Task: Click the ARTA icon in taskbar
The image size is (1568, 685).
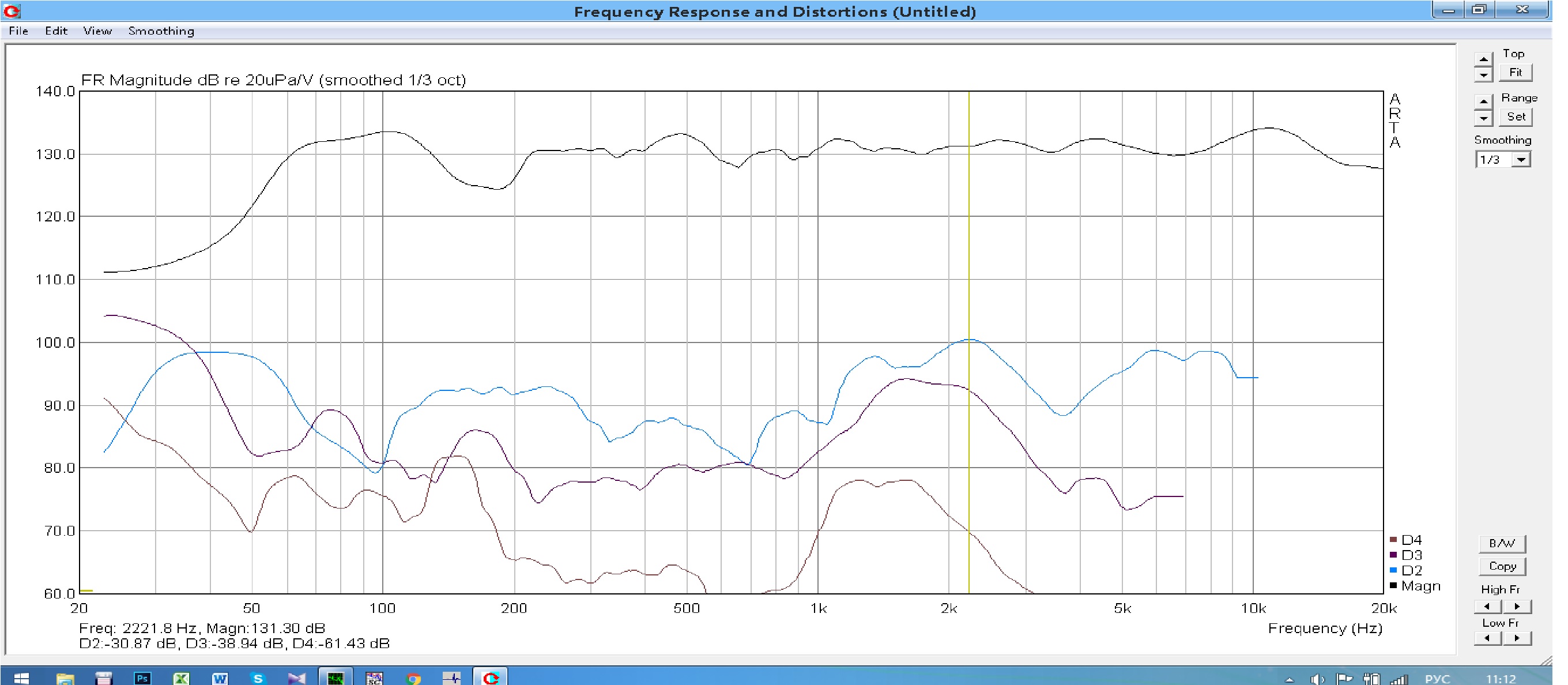Action: (x=491, y=678)
